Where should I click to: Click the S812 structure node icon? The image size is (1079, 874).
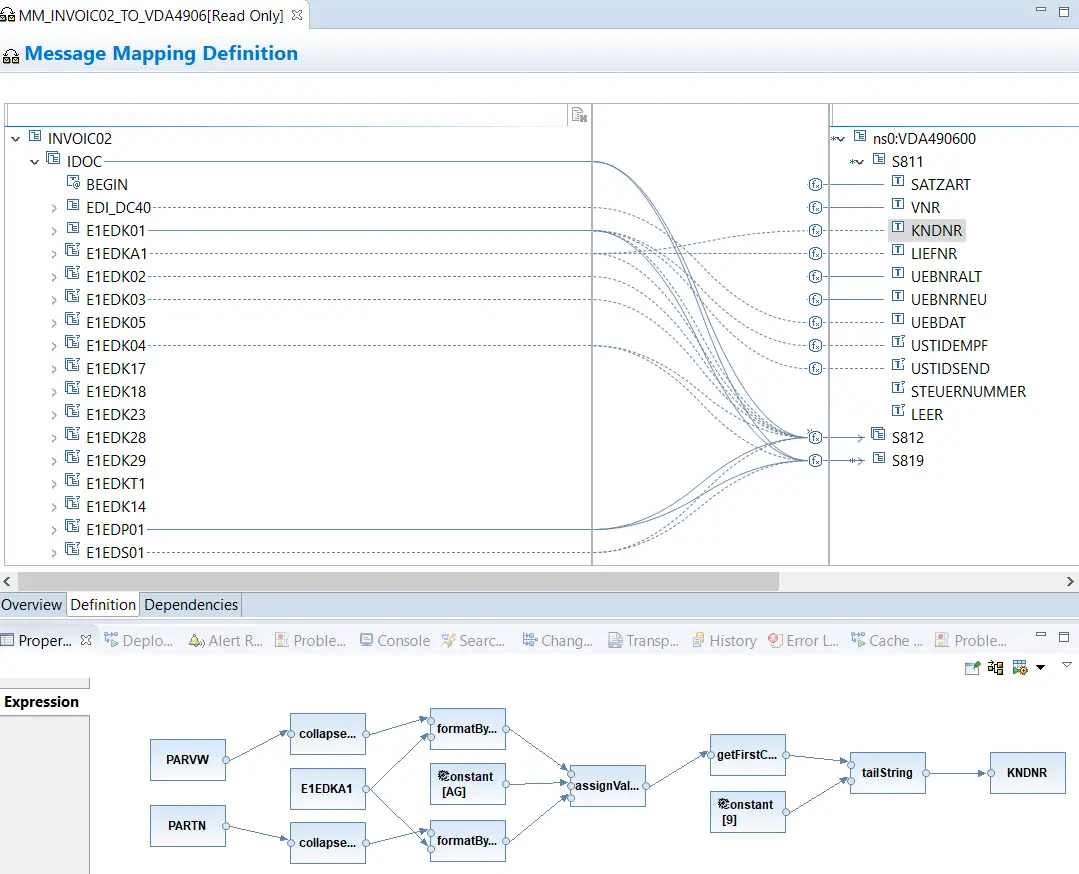click(877, 434)
